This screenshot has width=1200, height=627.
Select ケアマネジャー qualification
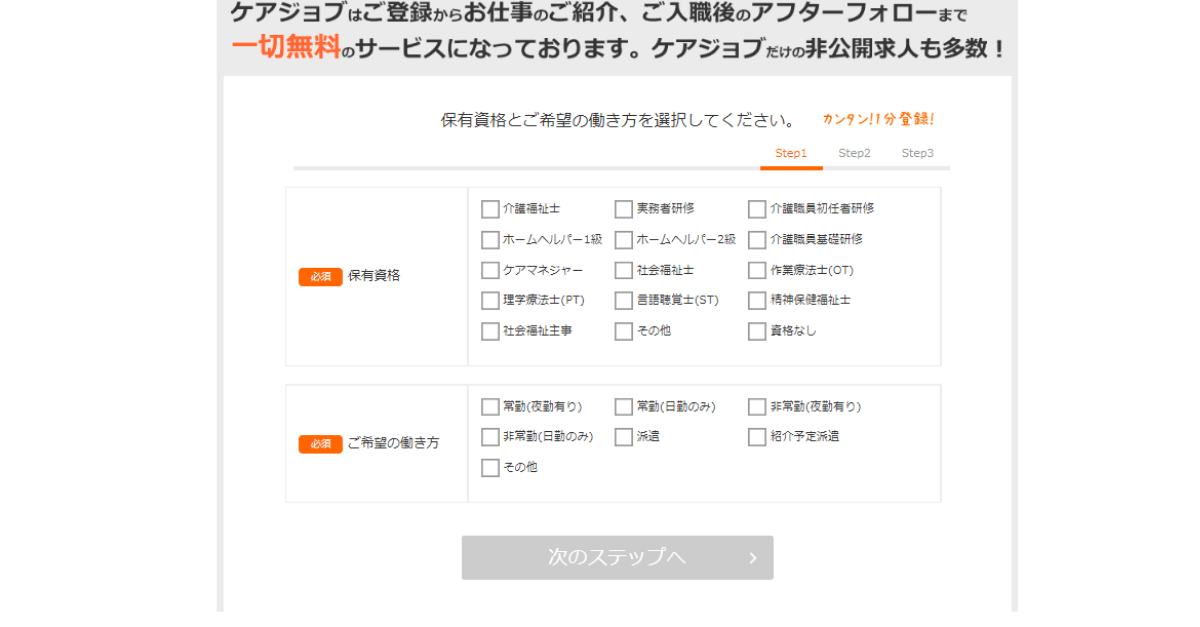[490, 270]
